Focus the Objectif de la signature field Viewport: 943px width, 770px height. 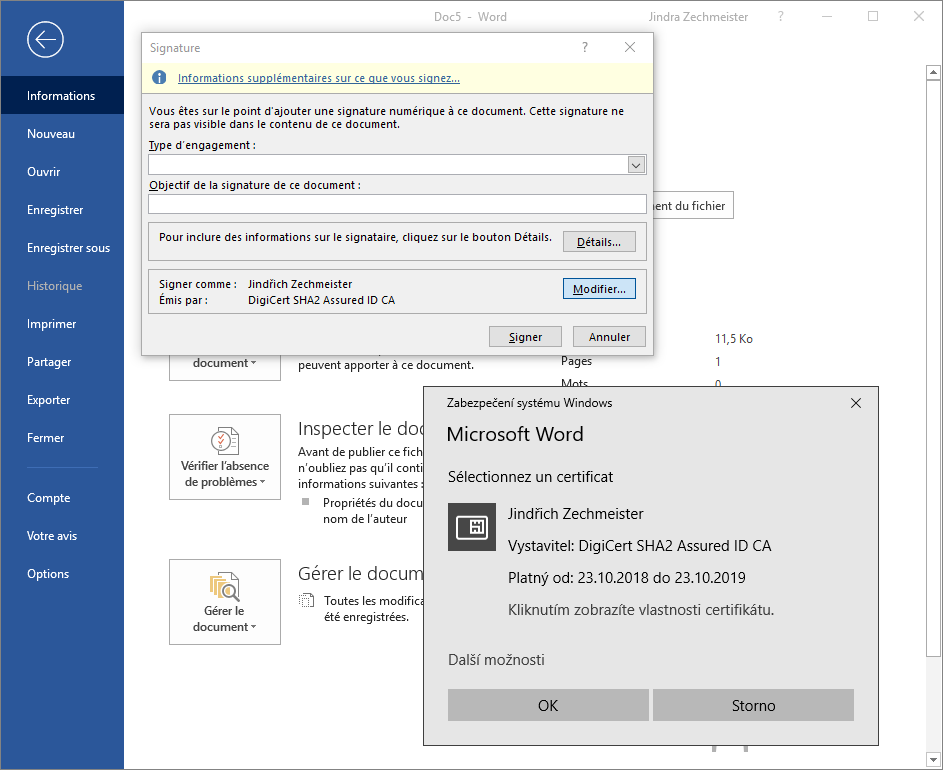tap(397, 204)
